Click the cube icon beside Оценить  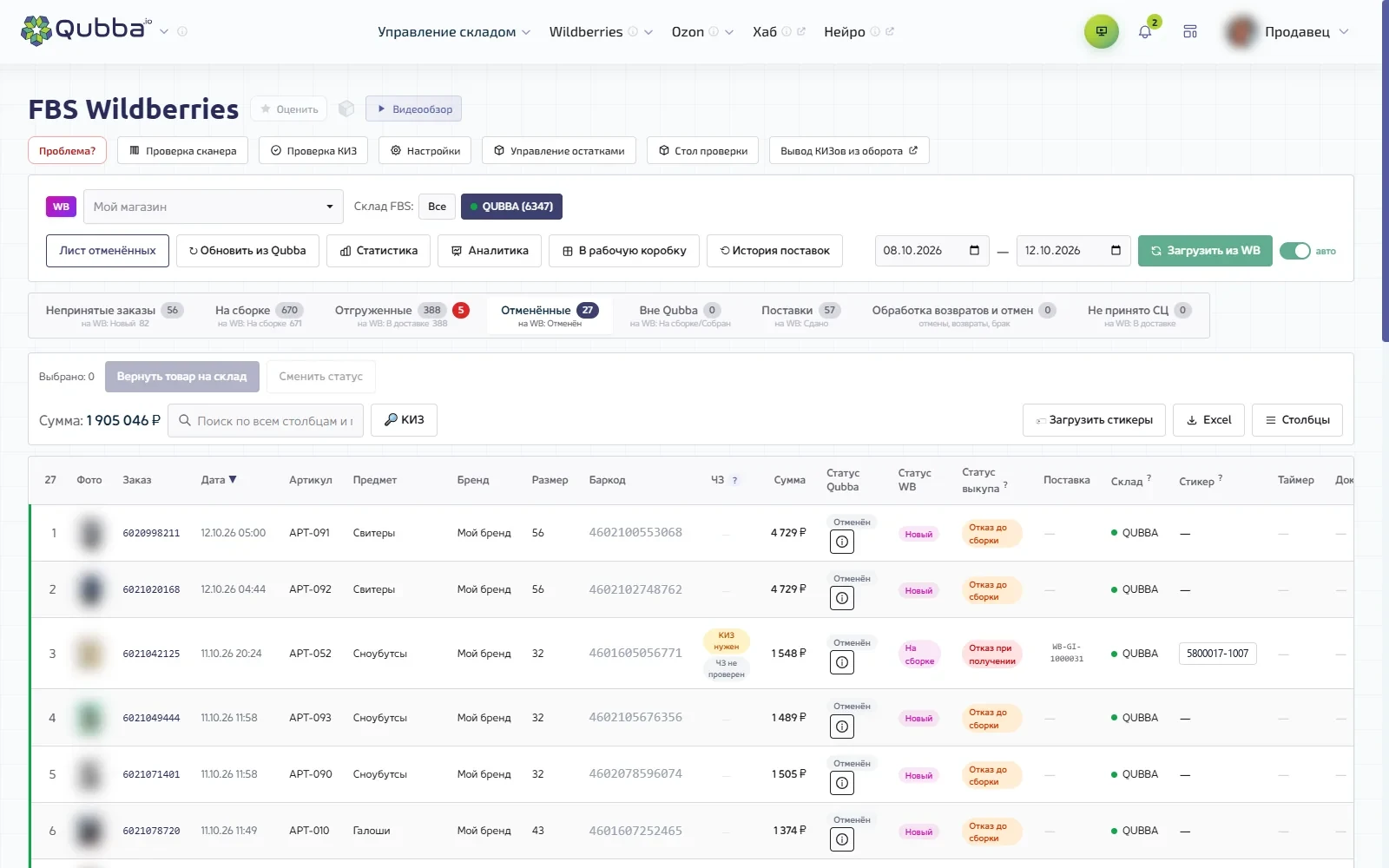tap(346, 108)
